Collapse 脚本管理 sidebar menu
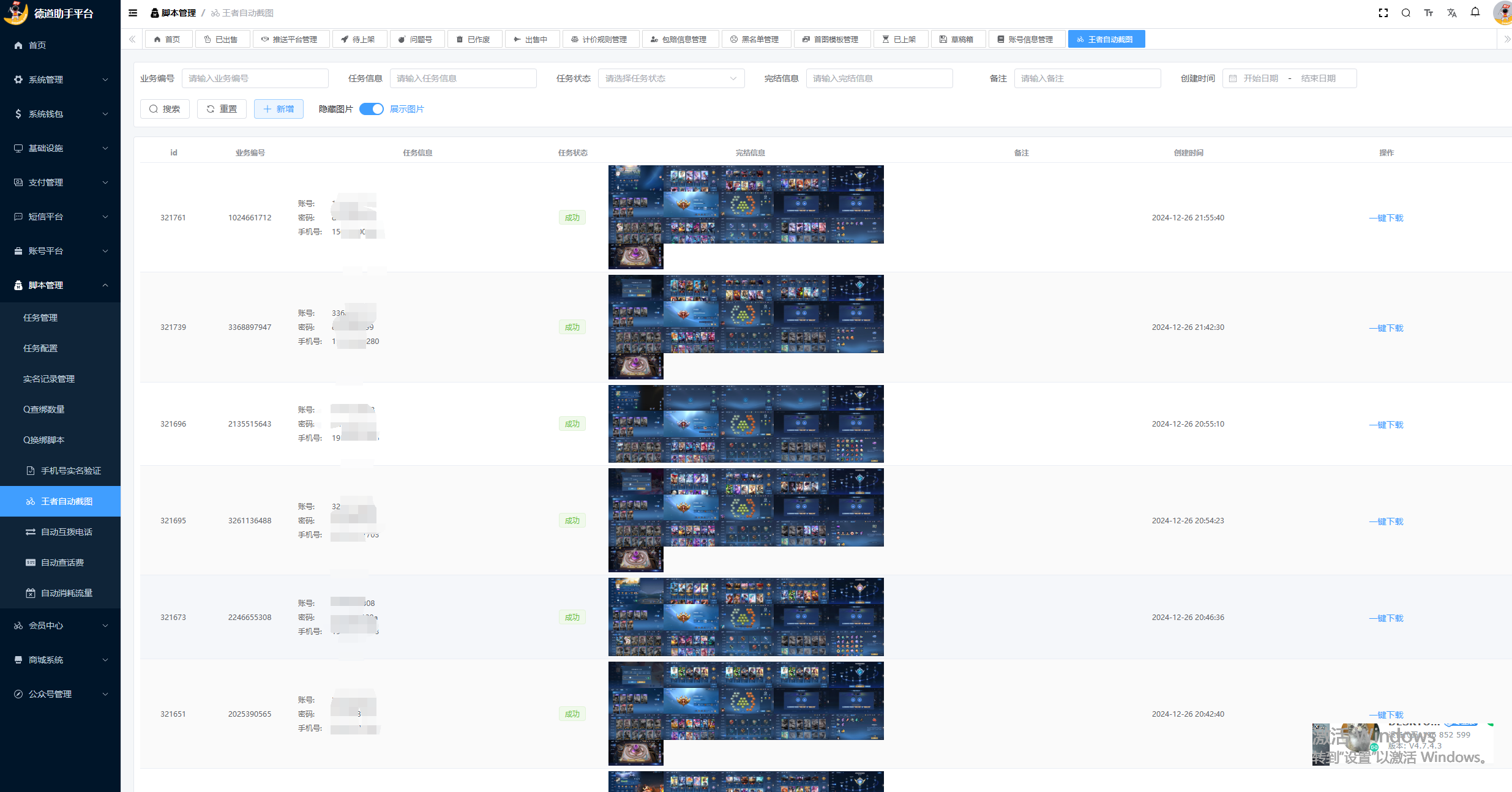 [x=60, y=285]
